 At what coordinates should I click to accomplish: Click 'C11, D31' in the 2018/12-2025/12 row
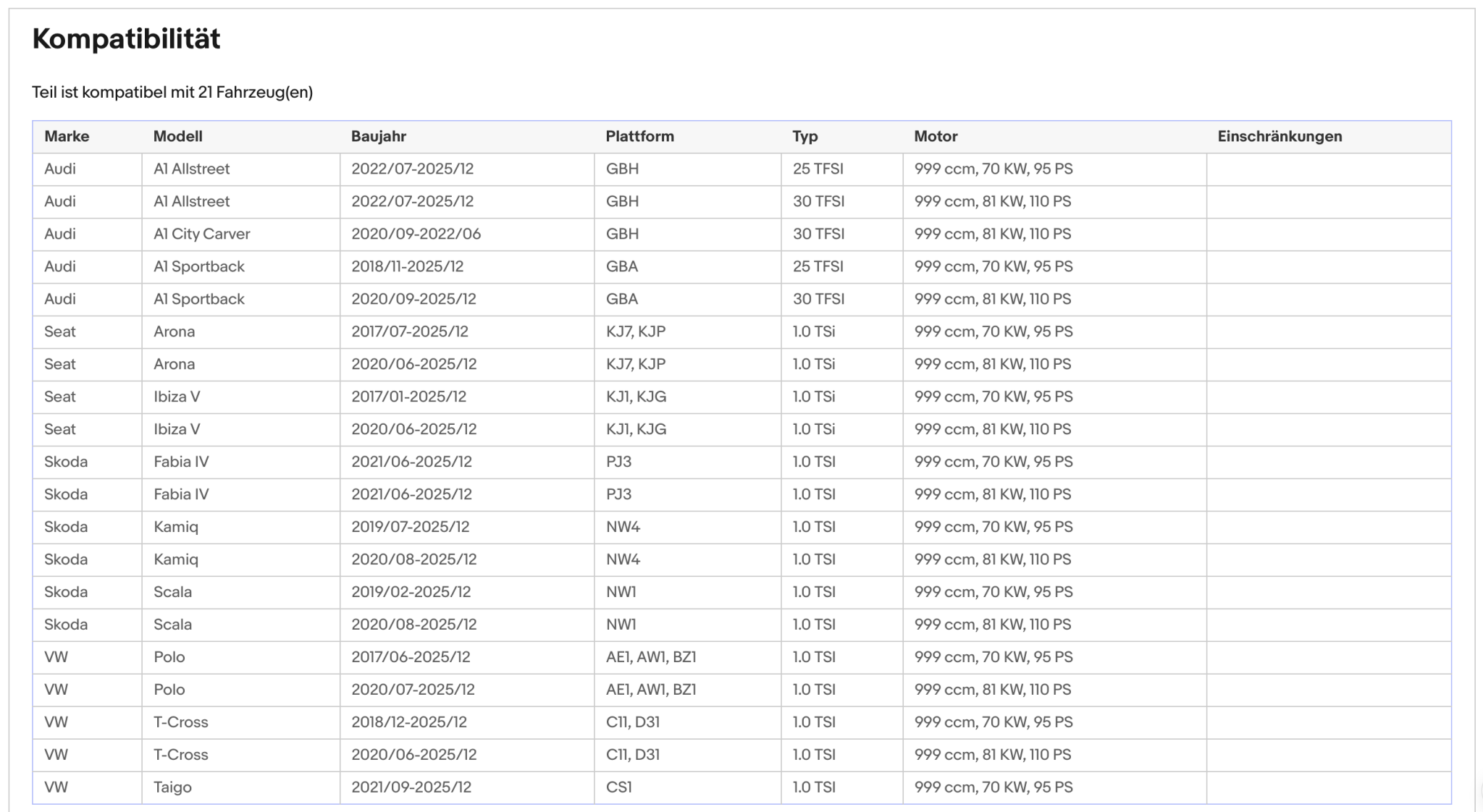pyautogui.click(x=633, y=722)
